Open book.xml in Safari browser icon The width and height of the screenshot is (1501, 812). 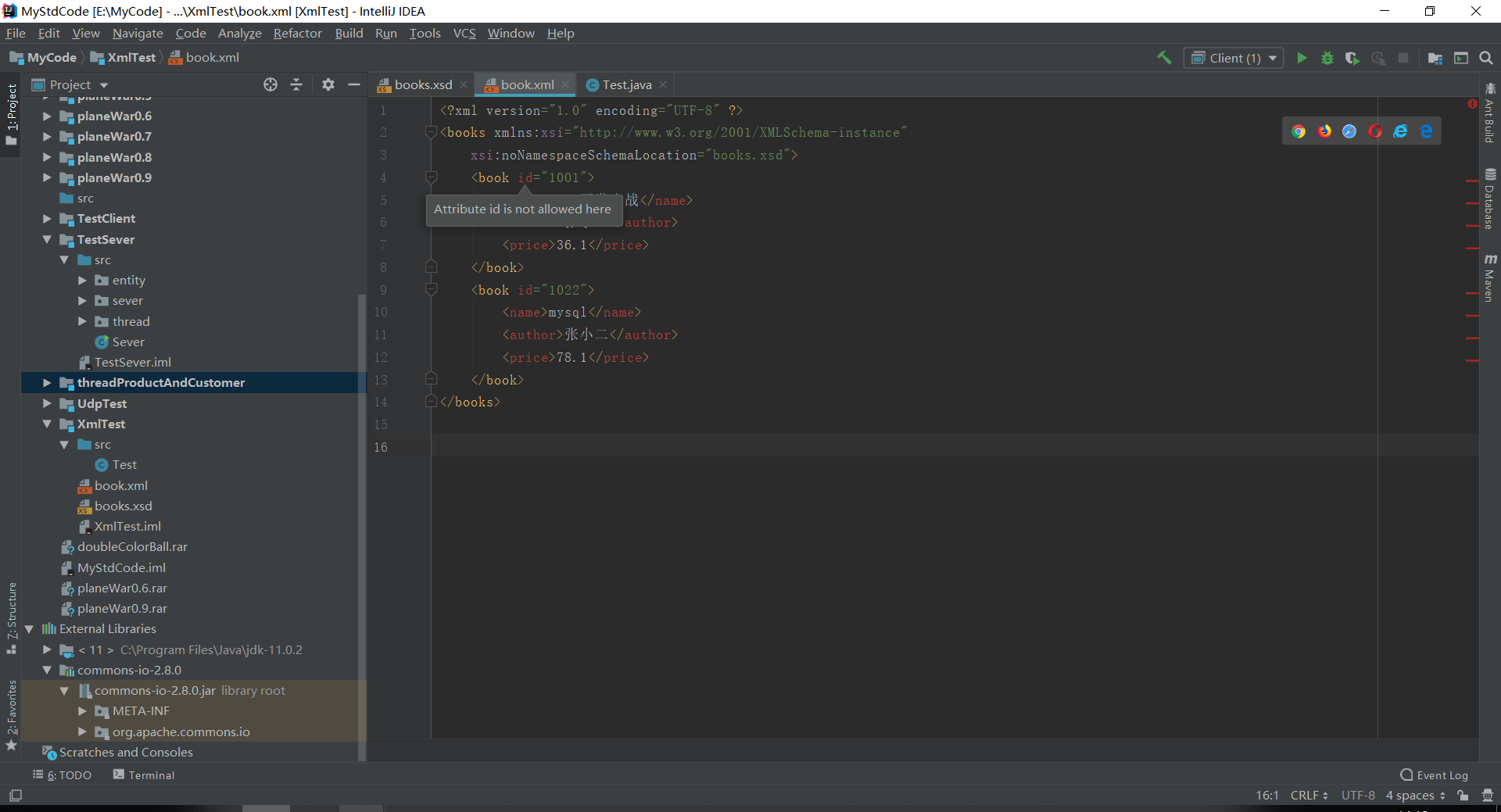[1349, 131]
